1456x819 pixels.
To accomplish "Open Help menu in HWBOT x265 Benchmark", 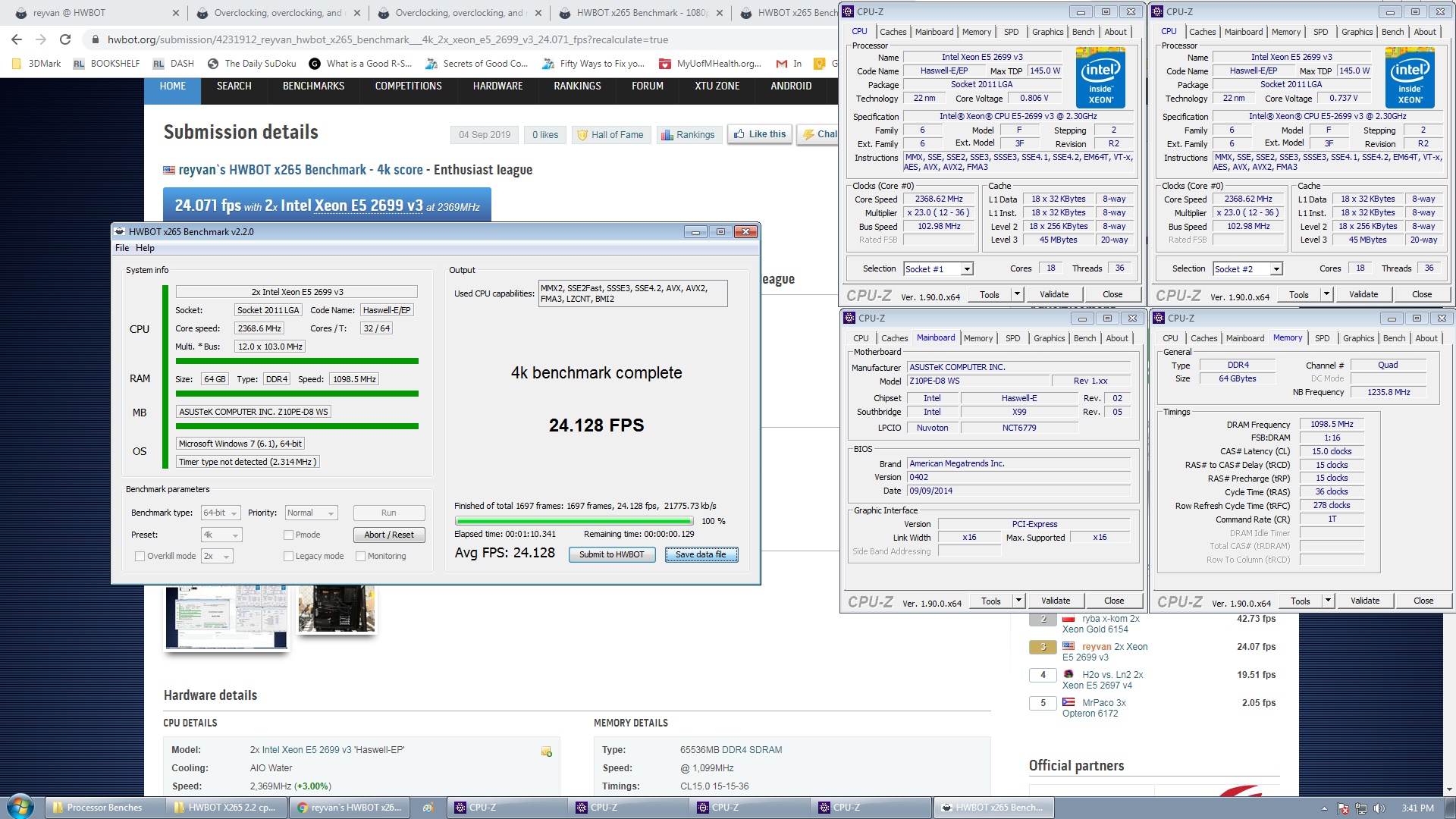I will (x=145, y=248).
